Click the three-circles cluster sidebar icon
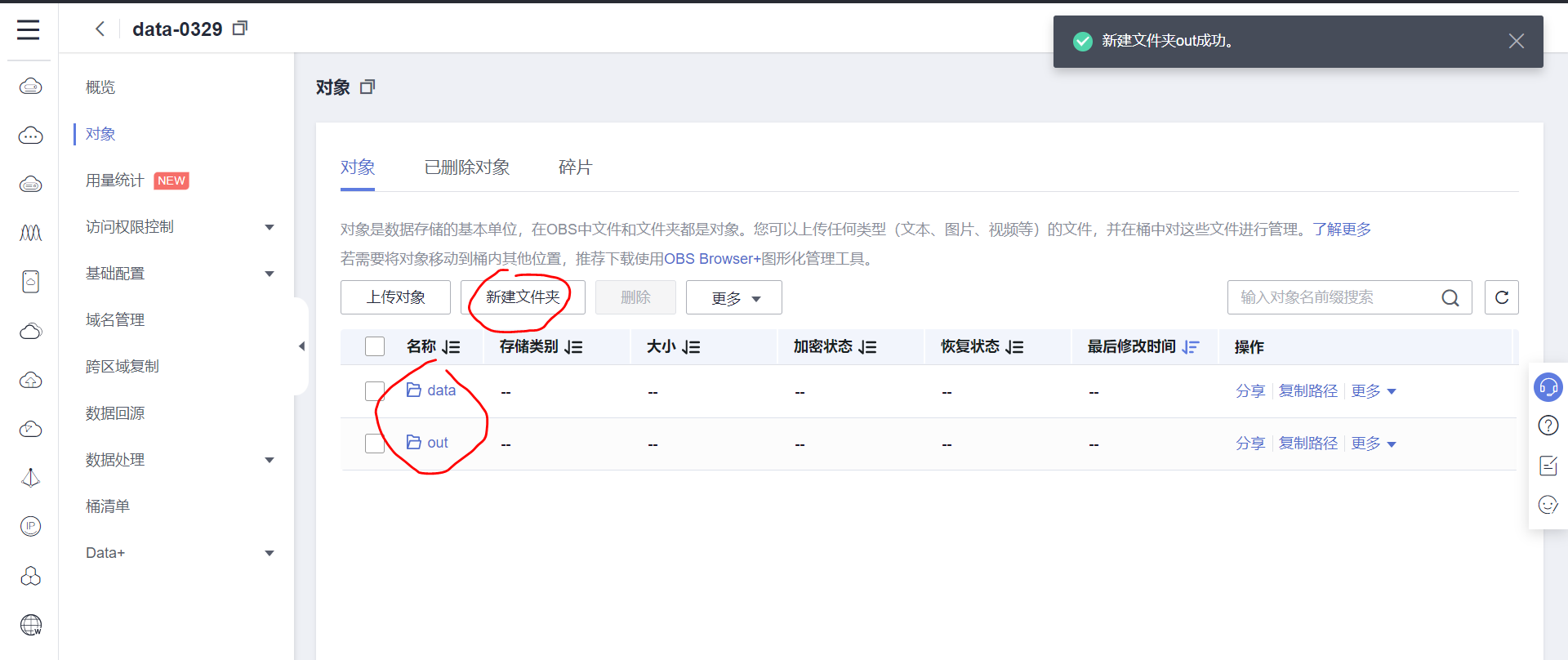 tap(30, 576)
